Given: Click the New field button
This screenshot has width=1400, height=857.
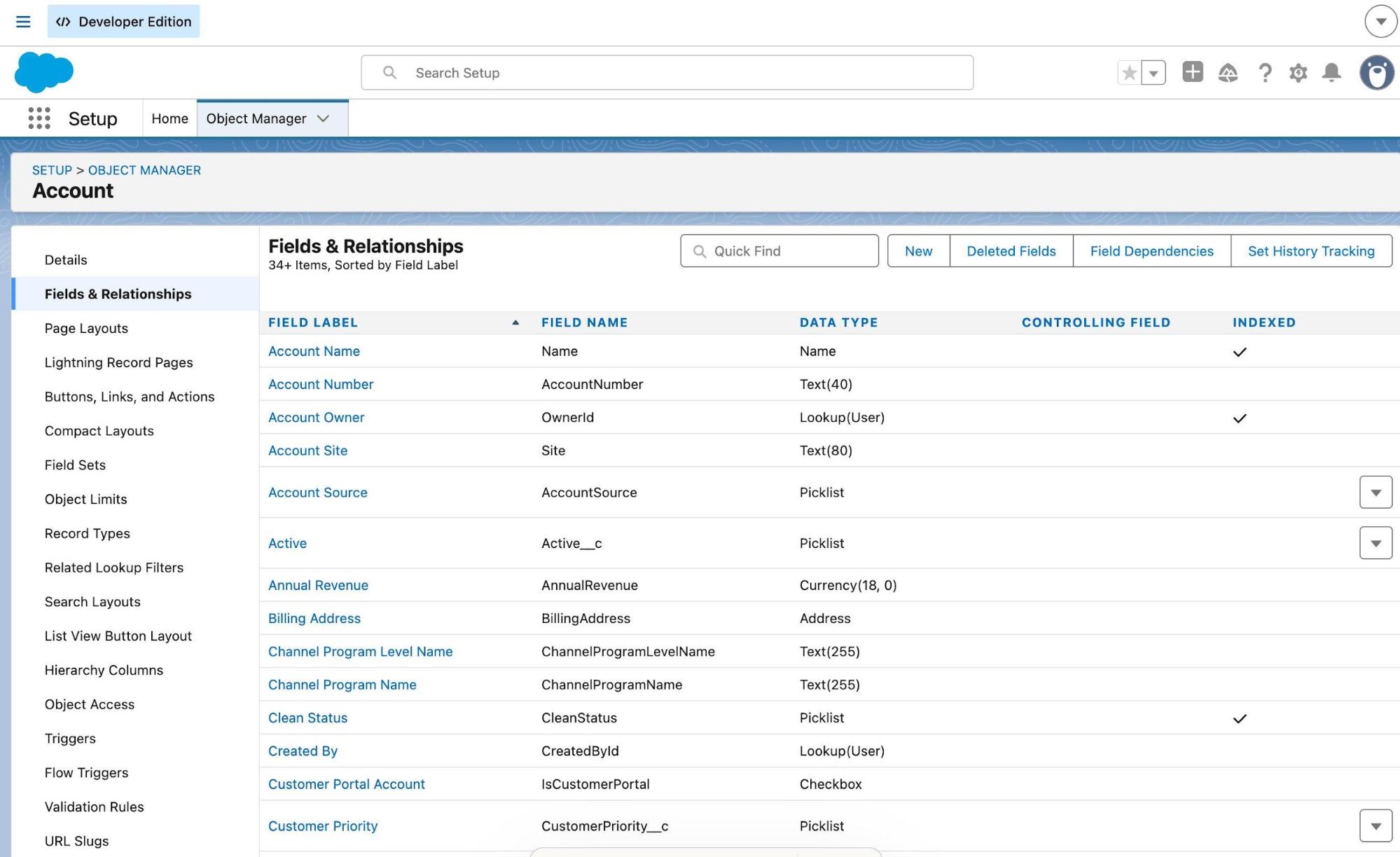Looking at the screenshot, I should tap(918, 251).
